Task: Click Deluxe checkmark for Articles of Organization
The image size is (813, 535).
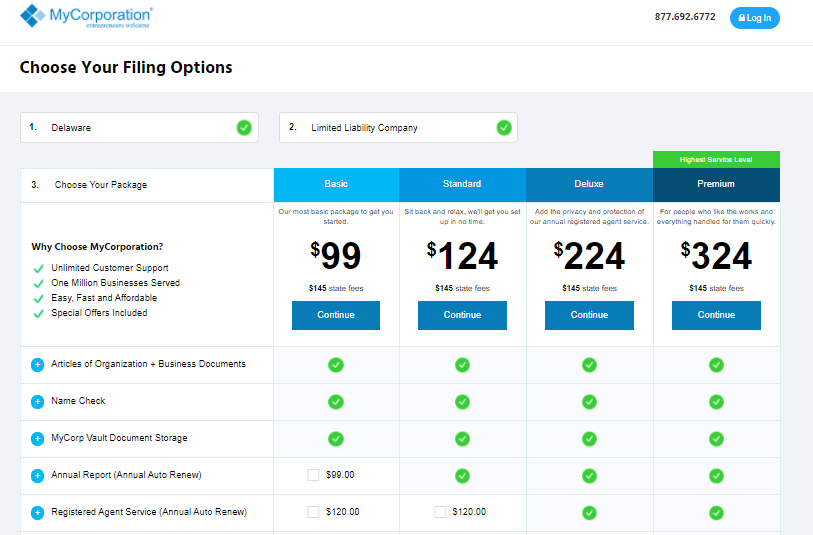Action: pyautogui.click(x=590, y=365)
